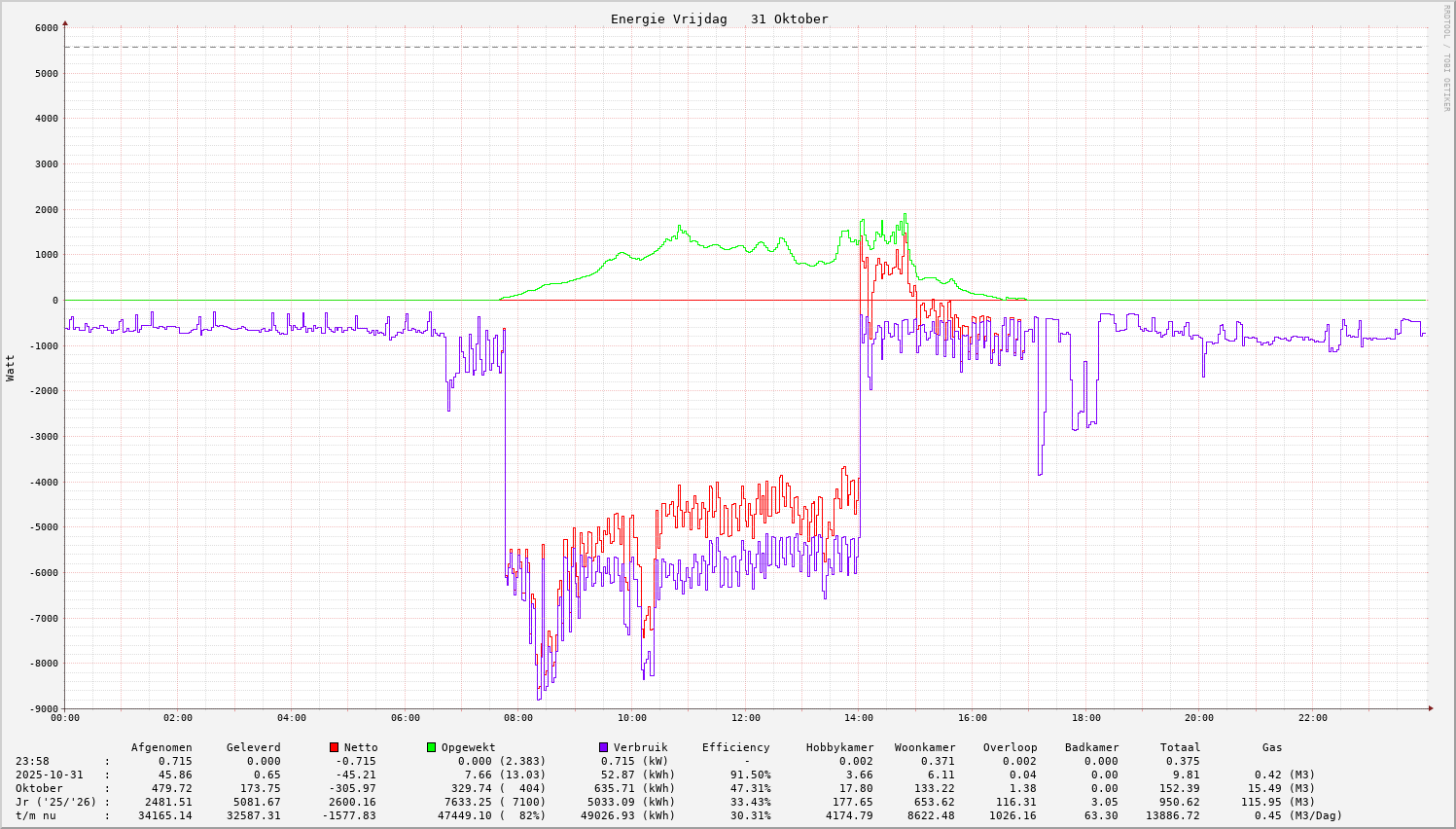Click the 6000 y-axis tick label
Image resolution: width=1456 pixels, height=829 pixels.
point(47,27)
